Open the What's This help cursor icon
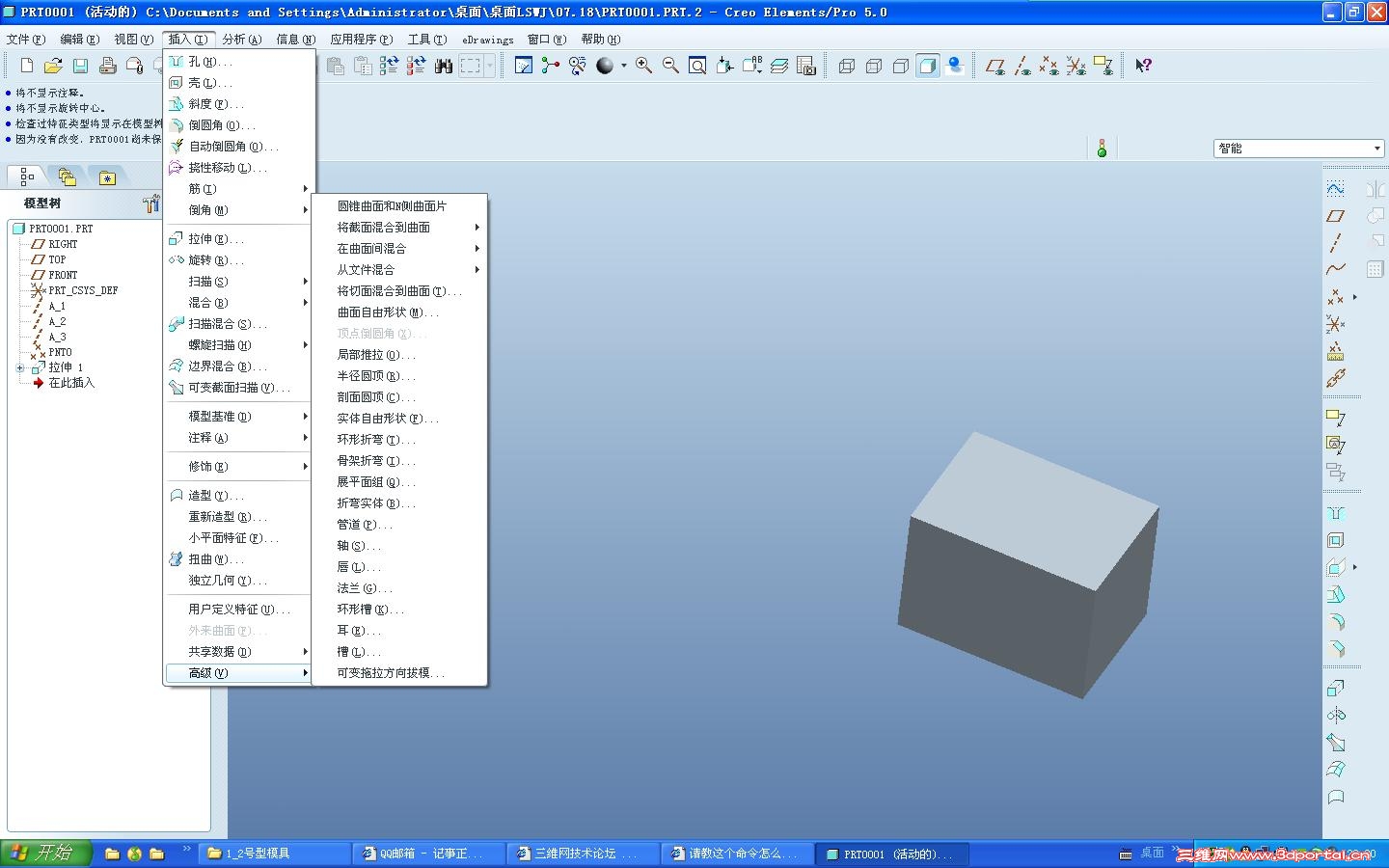This screenshot has width=1389, height=868. click(1143, 66)
